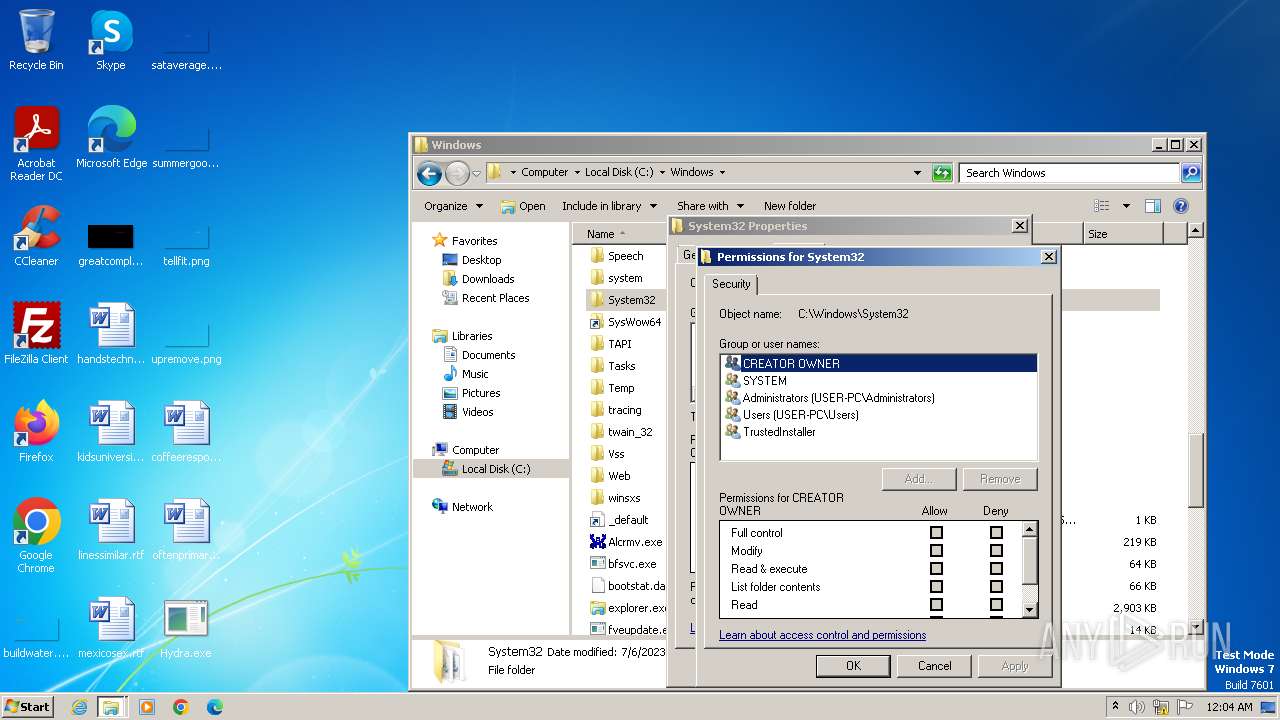
Task: Check Allow for List folder contents
Action: 936,587
